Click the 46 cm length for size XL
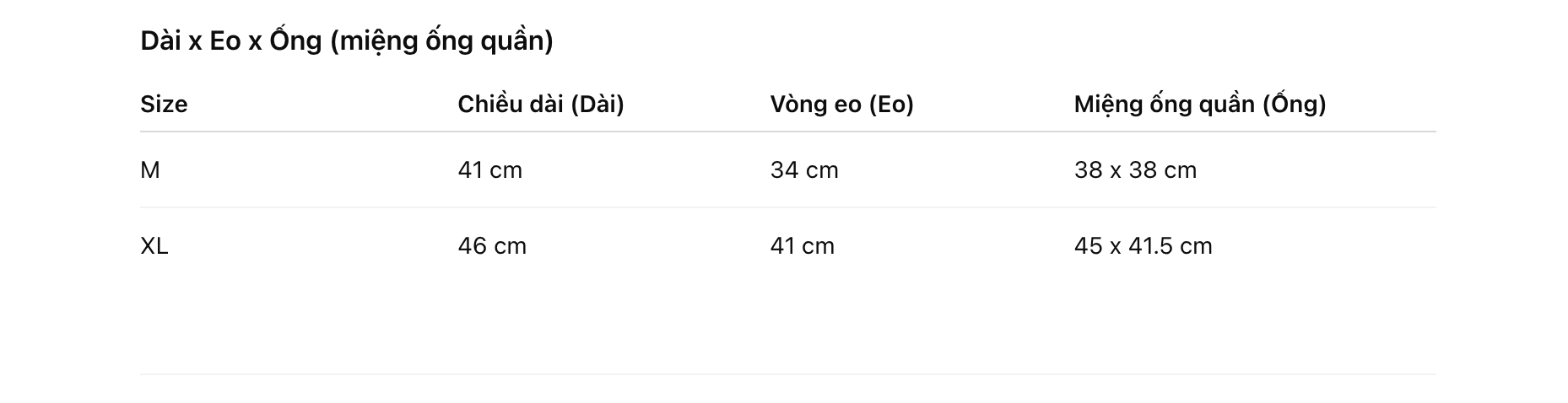 coord(492,246)
